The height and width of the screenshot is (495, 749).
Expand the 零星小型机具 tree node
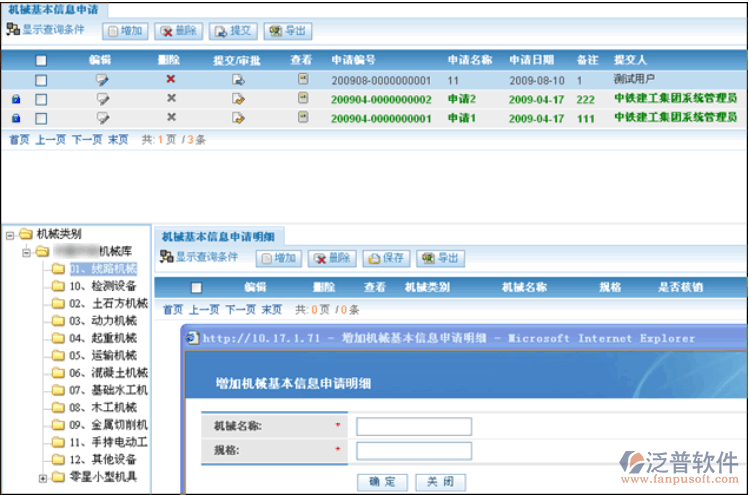(43, 477)
